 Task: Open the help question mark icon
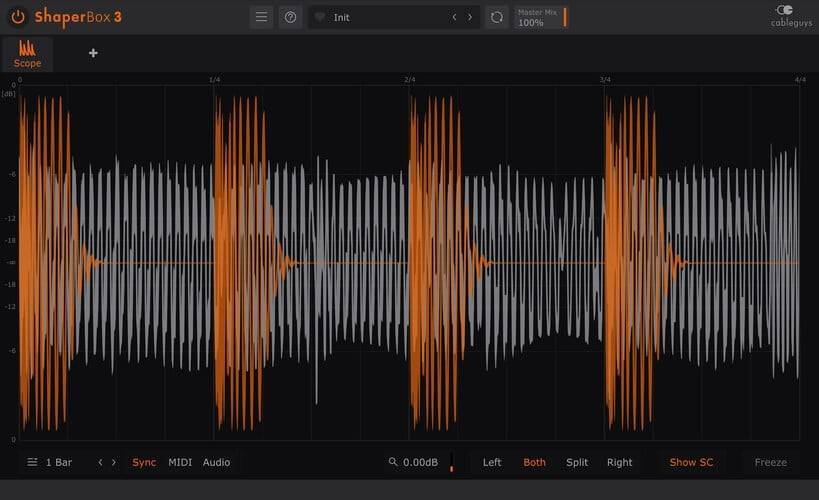(290, 17)
